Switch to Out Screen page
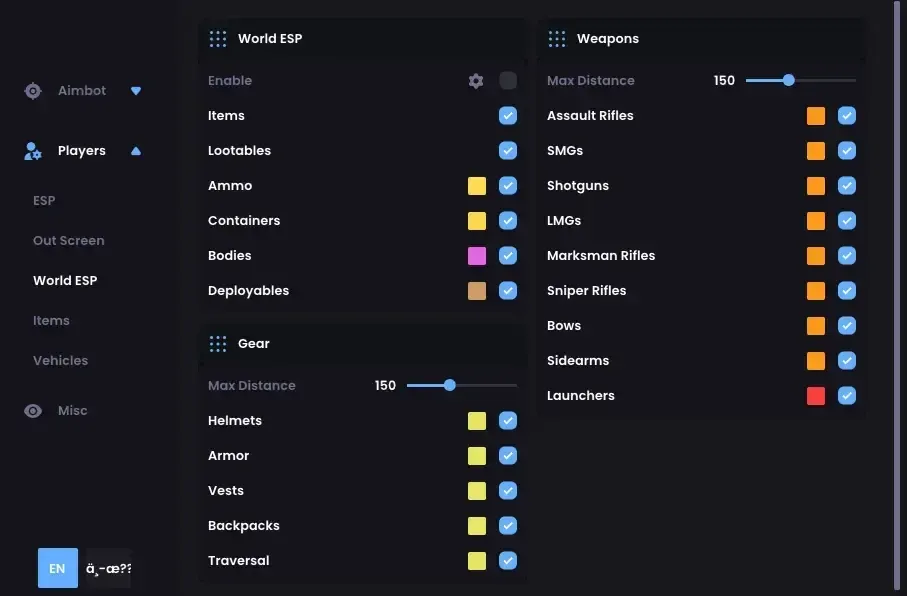The width and height of the screenshot is (907, 596). pyautogui.click(x=69, y=241)
